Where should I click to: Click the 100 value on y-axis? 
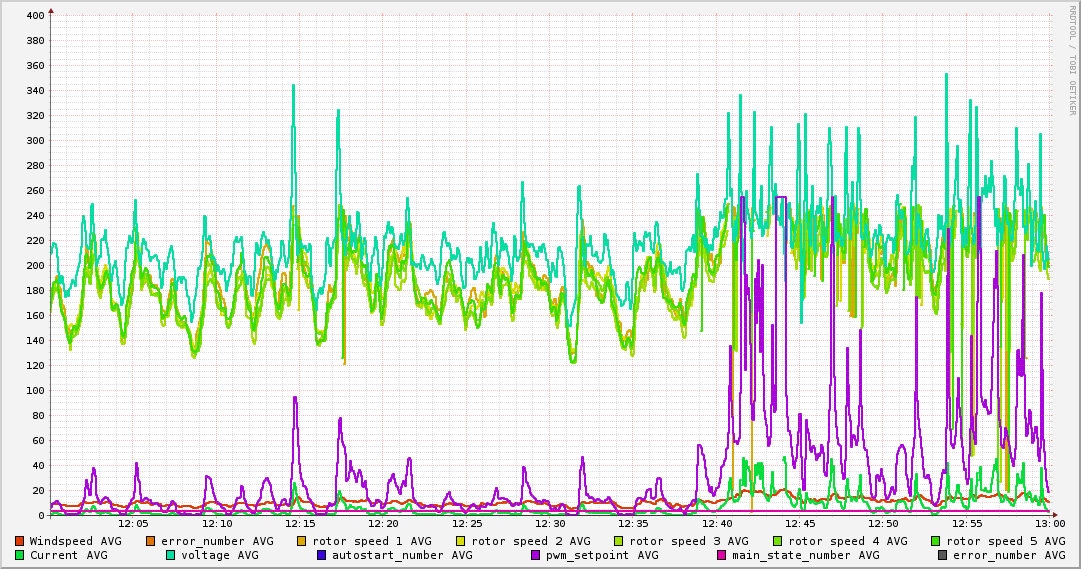click(x=36, y=390)
